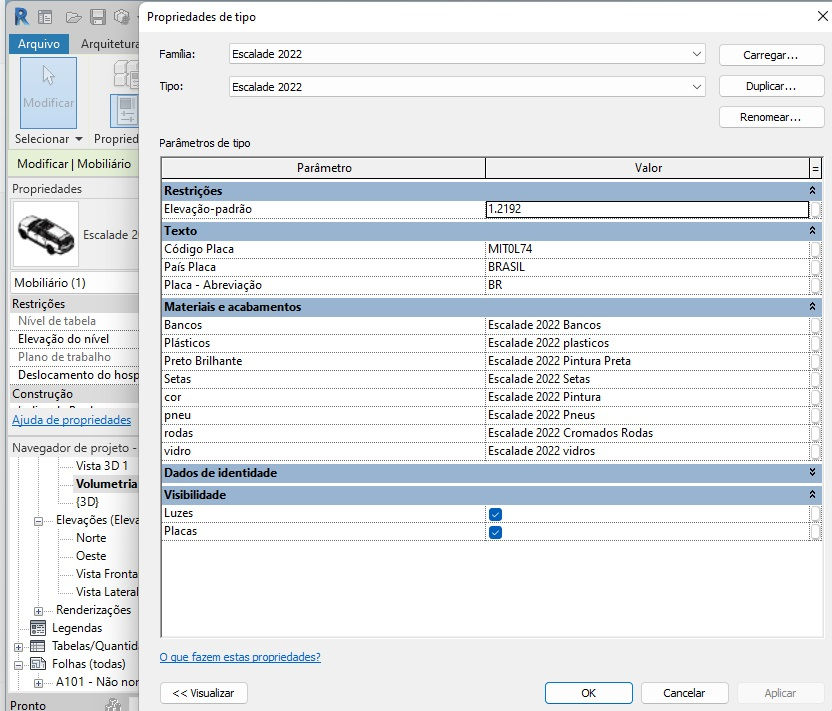This screenshot has height=711, width=832.
Task: Click the highlighted Propriedades palette icon
Action: click(125, 110)
